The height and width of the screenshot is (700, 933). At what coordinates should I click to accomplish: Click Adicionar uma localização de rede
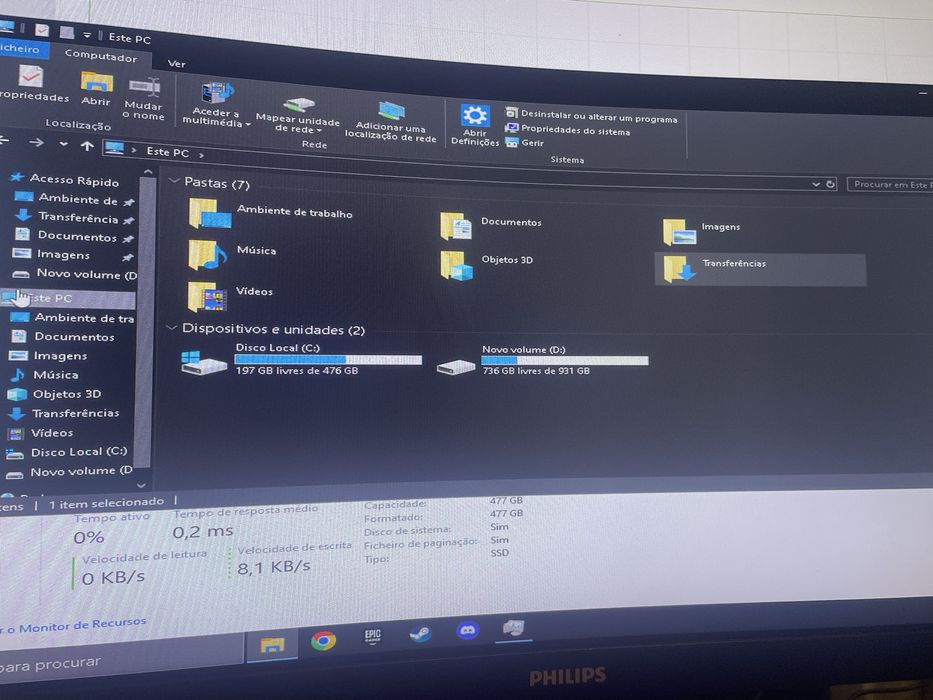390,123
